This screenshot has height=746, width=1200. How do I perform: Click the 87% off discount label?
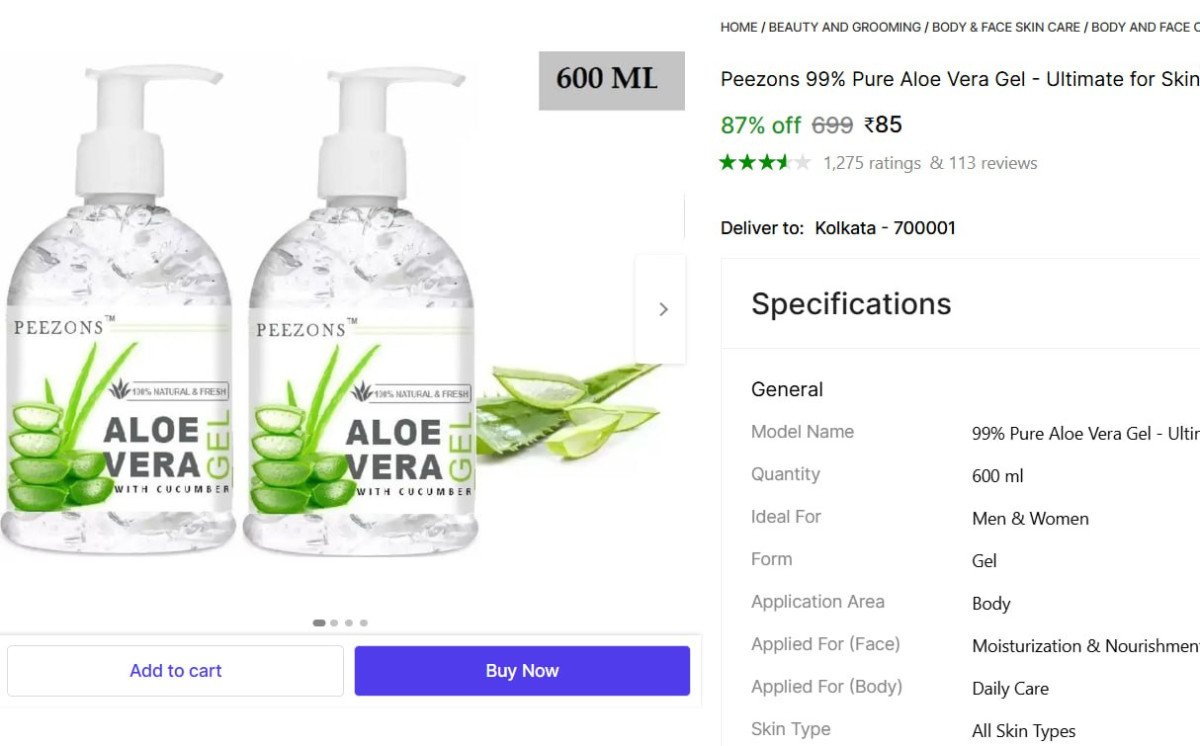(760, 125)
